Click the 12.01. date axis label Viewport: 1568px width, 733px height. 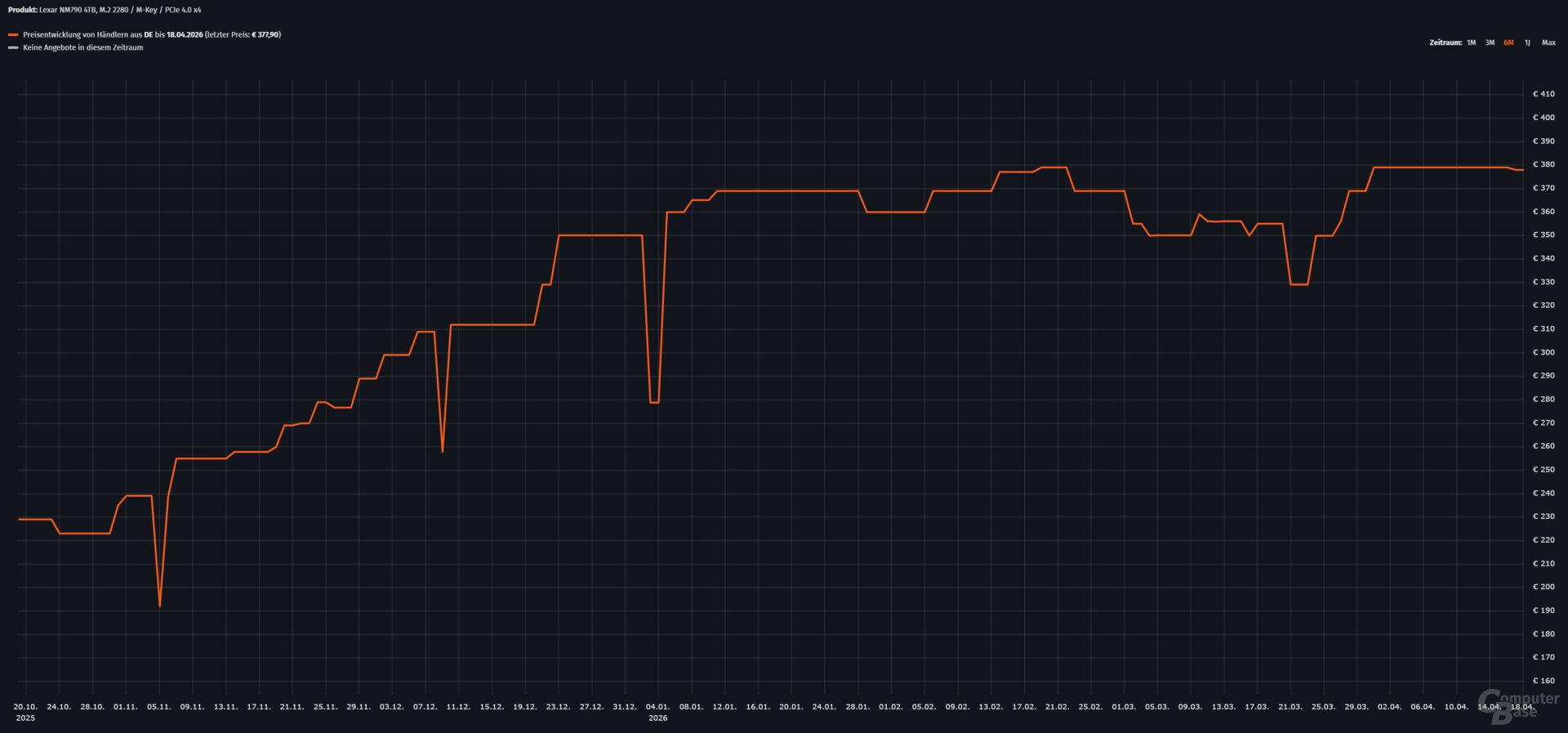(724, 707)
